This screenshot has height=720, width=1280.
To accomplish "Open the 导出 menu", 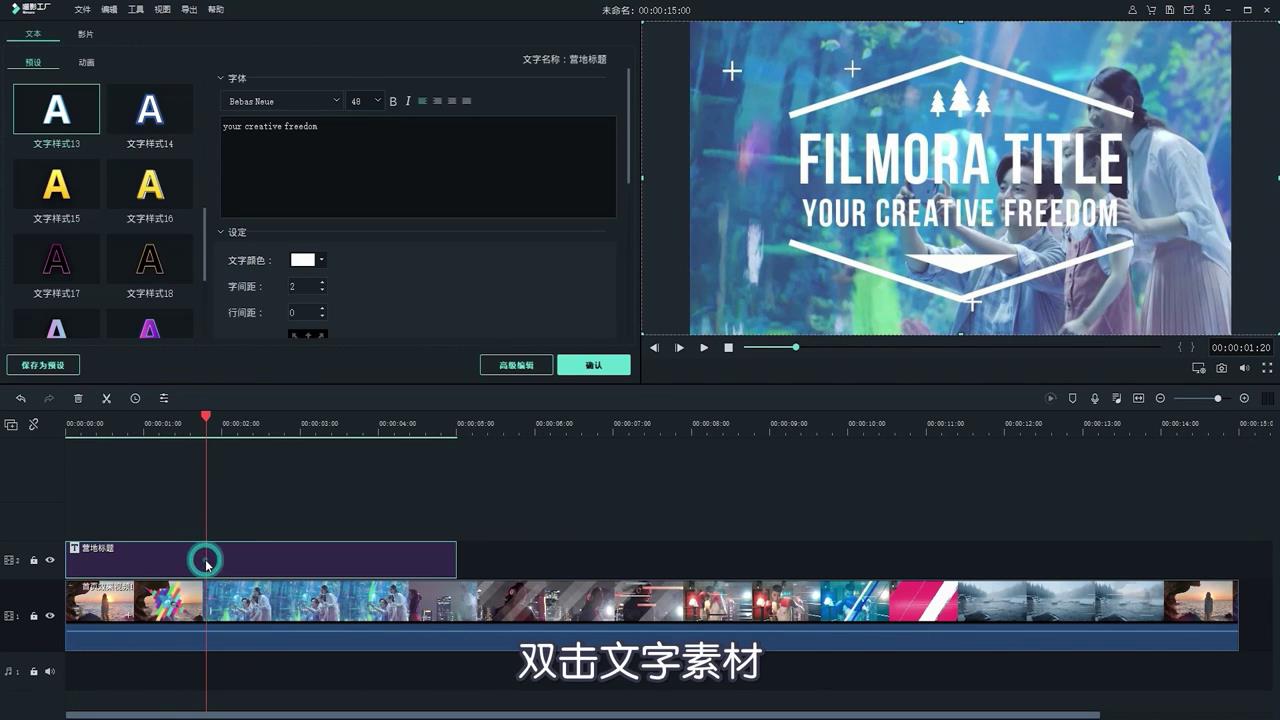I will click(x=189, y=9).
